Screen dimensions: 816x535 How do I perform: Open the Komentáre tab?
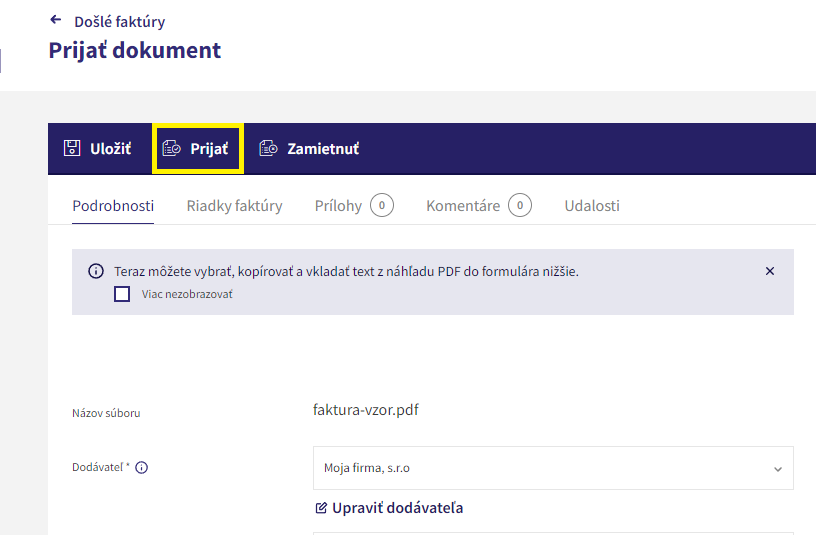click(x=479, y=206)
